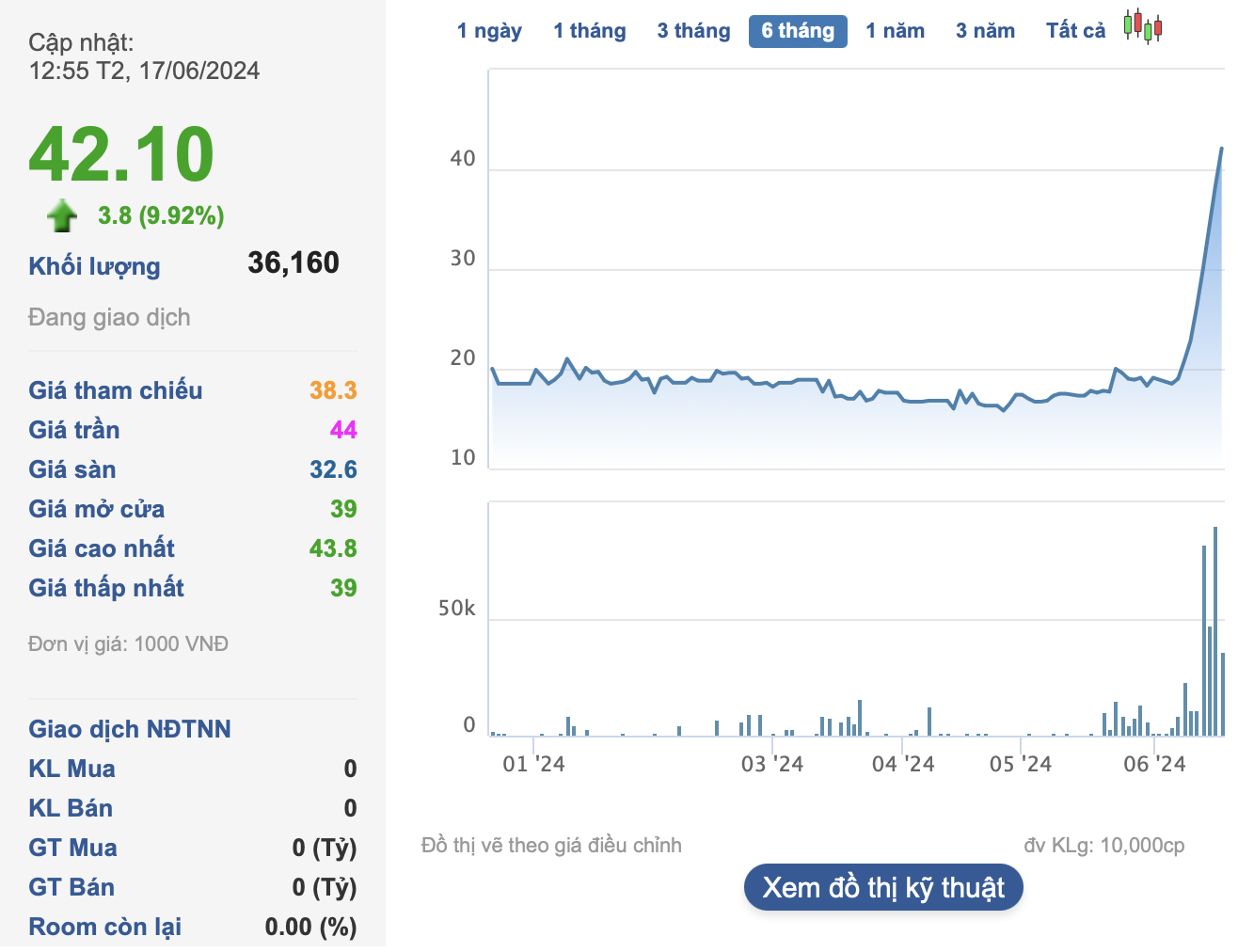Open the candlestick chart icon
Screen dimensions: 1238x952
click(x=1143, y=27)
